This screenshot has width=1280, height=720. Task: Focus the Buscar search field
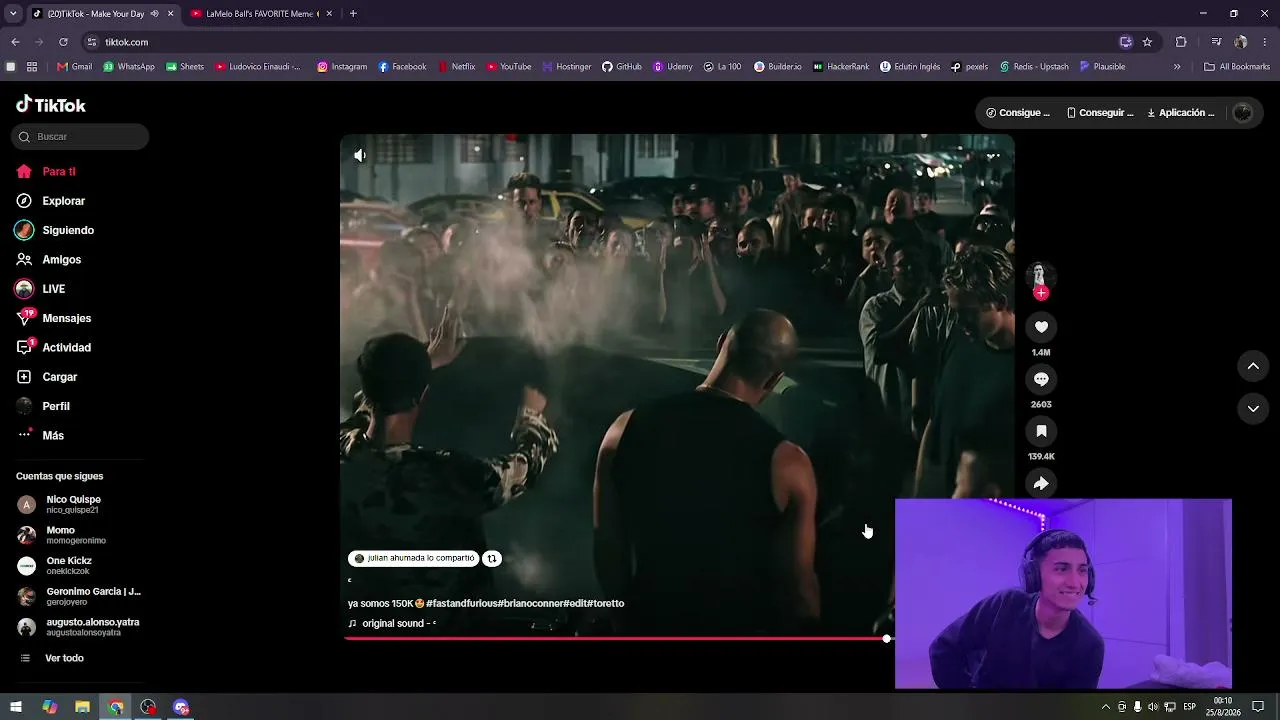pyautogui.click(x=80, y=137)
